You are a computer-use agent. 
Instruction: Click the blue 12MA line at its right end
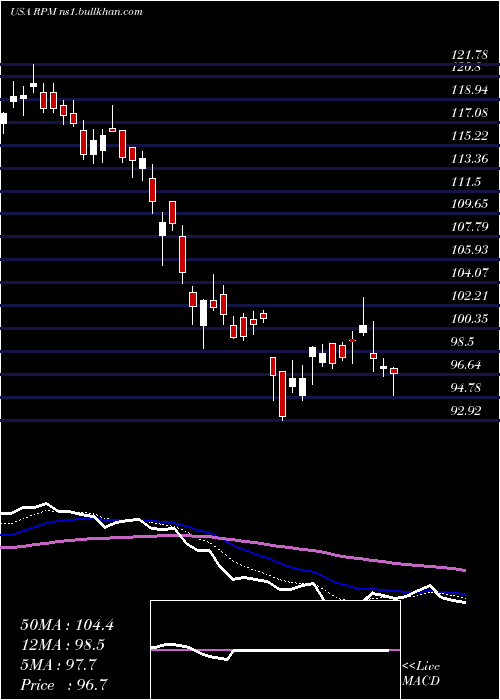pyautogui.click(x=463, y=594)
